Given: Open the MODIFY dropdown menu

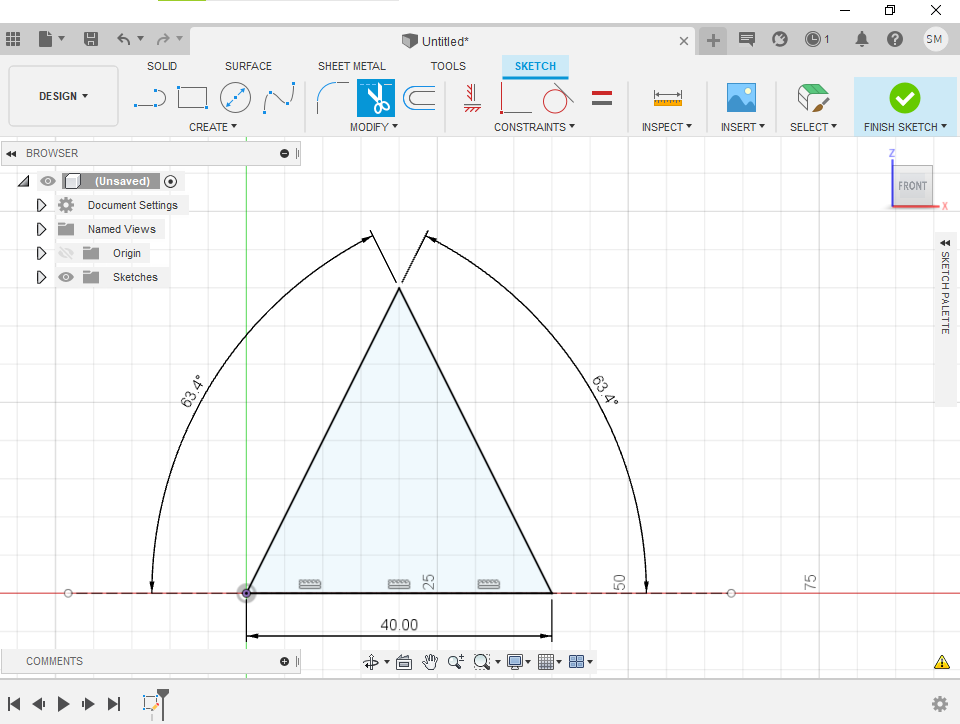Looking at the screenshot, I should point(374,127).
